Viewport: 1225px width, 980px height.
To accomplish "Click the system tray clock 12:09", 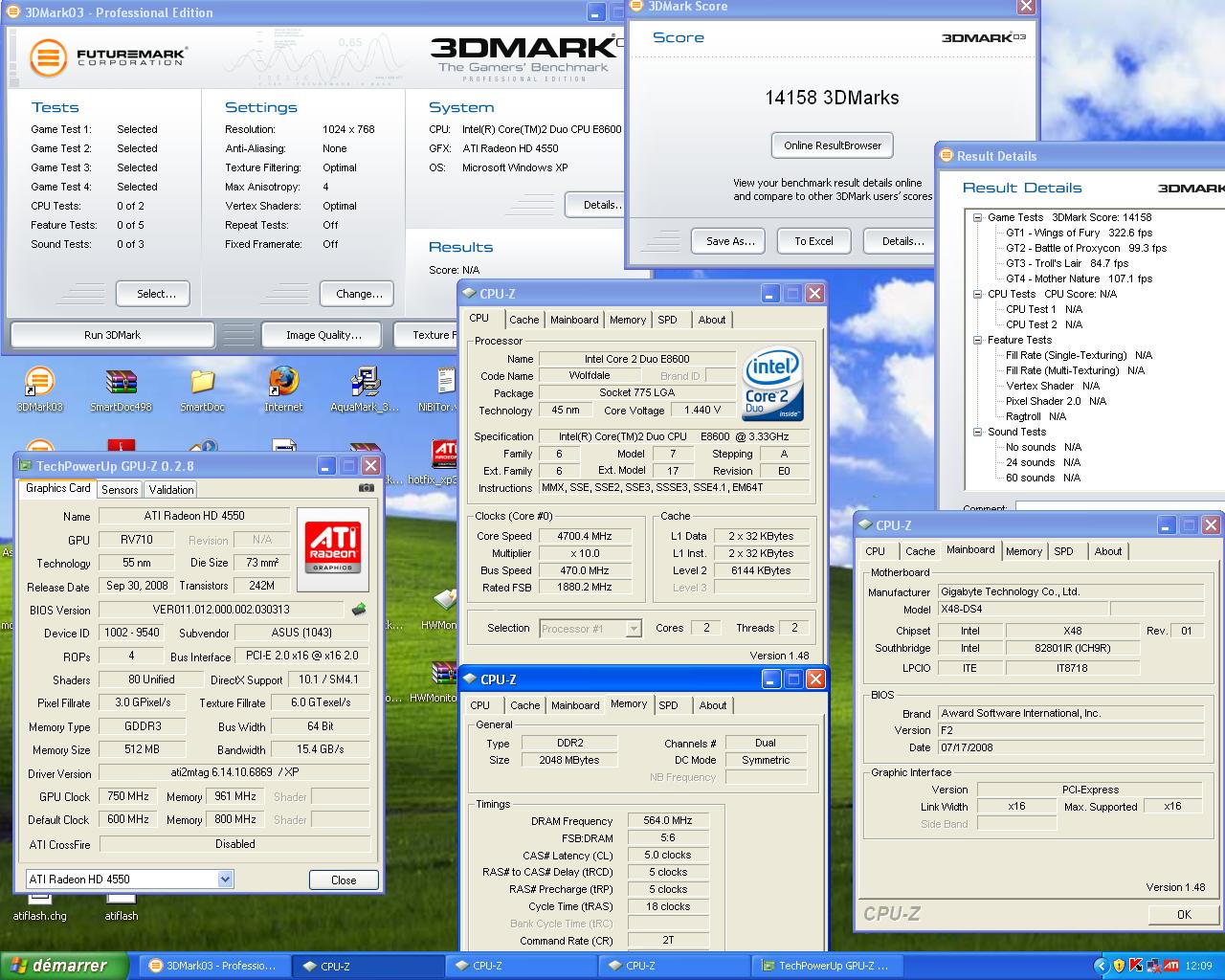I will (1198, 966).
